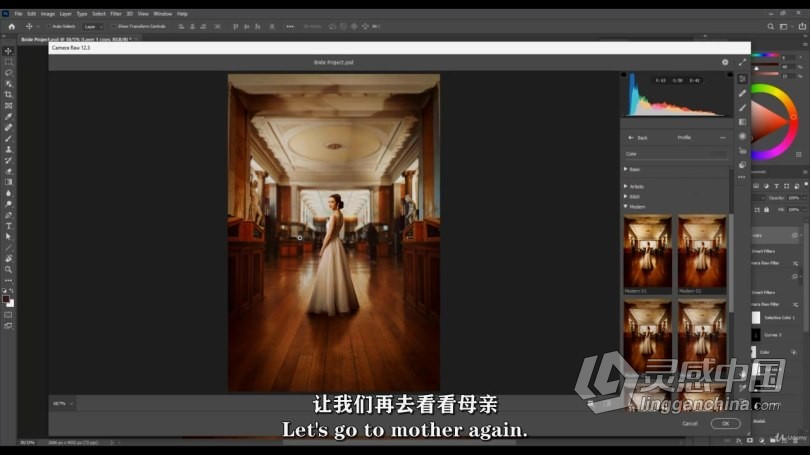Viewport: 810px width, 455px height.
Task: Toggle histogram shadow clipping warning
Action: pyautogui.click(x=624, y=75)
